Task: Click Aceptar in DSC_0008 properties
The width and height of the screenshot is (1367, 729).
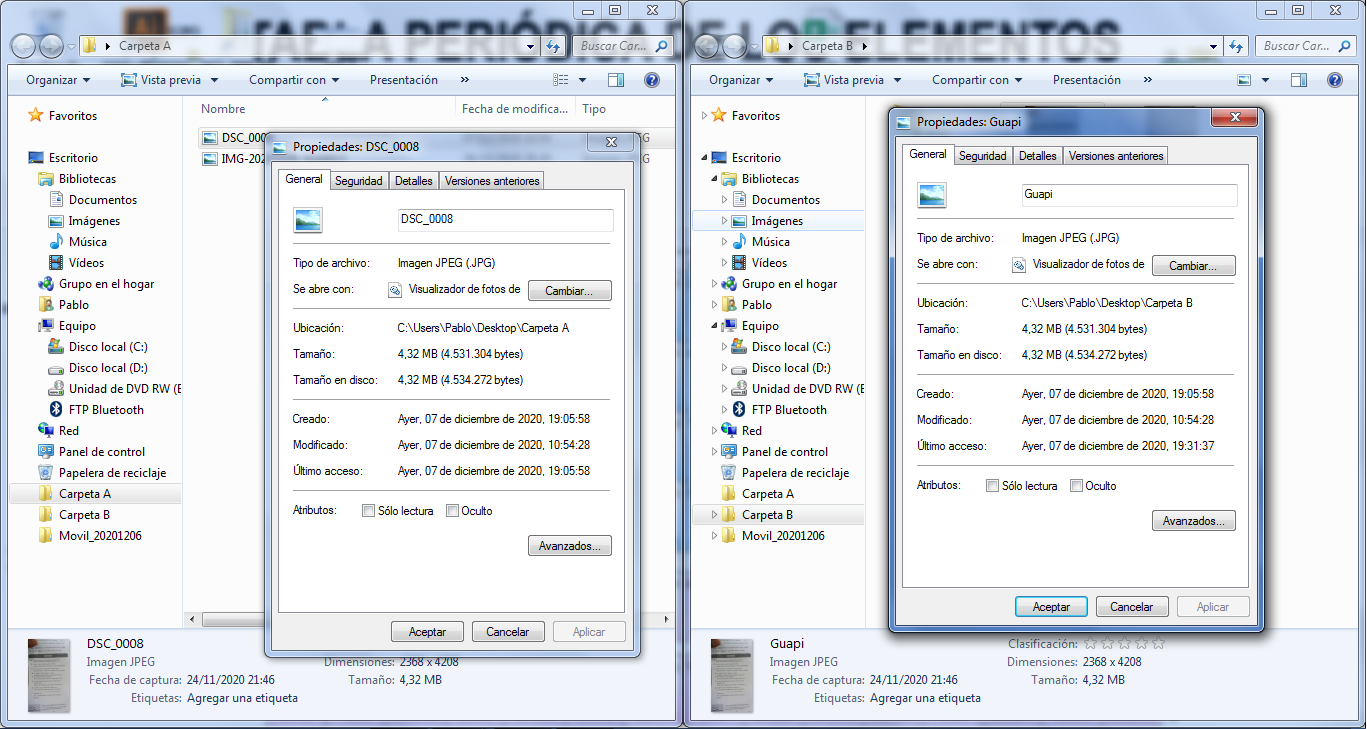Action: (428, 632)
